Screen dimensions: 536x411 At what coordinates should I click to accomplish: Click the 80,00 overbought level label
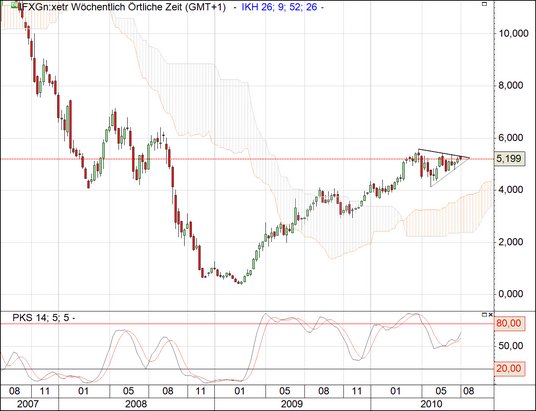pyautogui.click(x=509, y=323)
